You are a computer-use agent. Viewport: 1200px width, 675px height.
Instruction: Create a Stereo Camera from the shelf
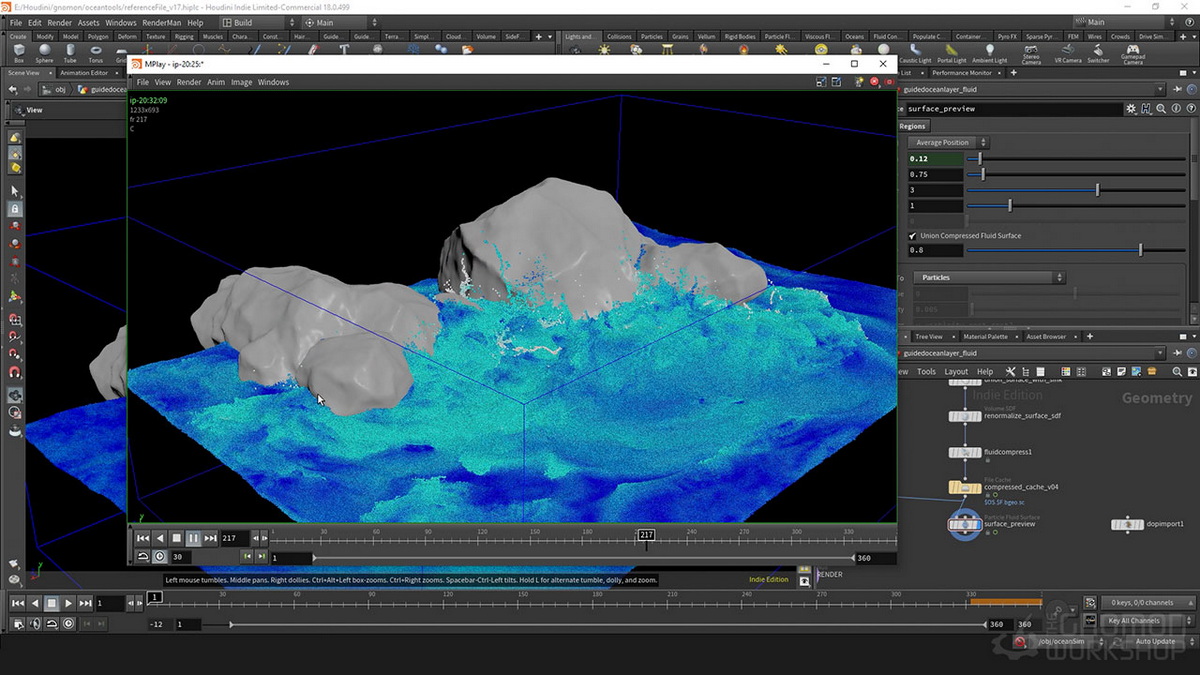pos(1031,53)
